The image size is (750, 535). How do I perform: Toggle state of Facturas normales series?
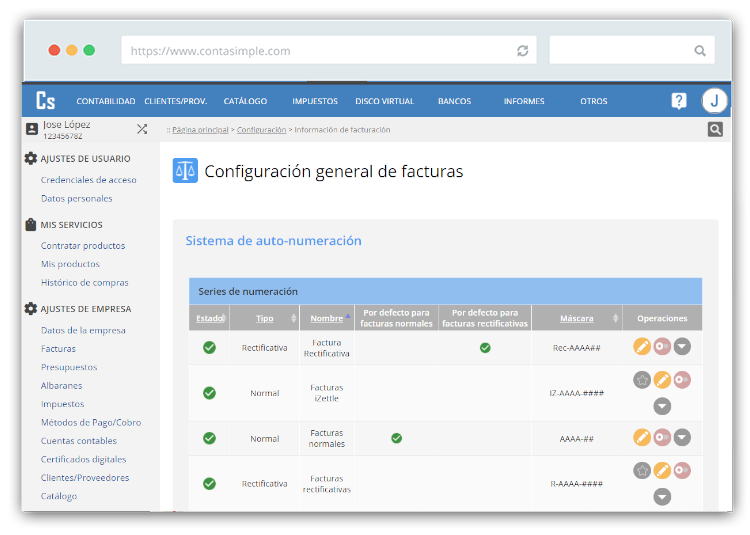click(662, 437)
